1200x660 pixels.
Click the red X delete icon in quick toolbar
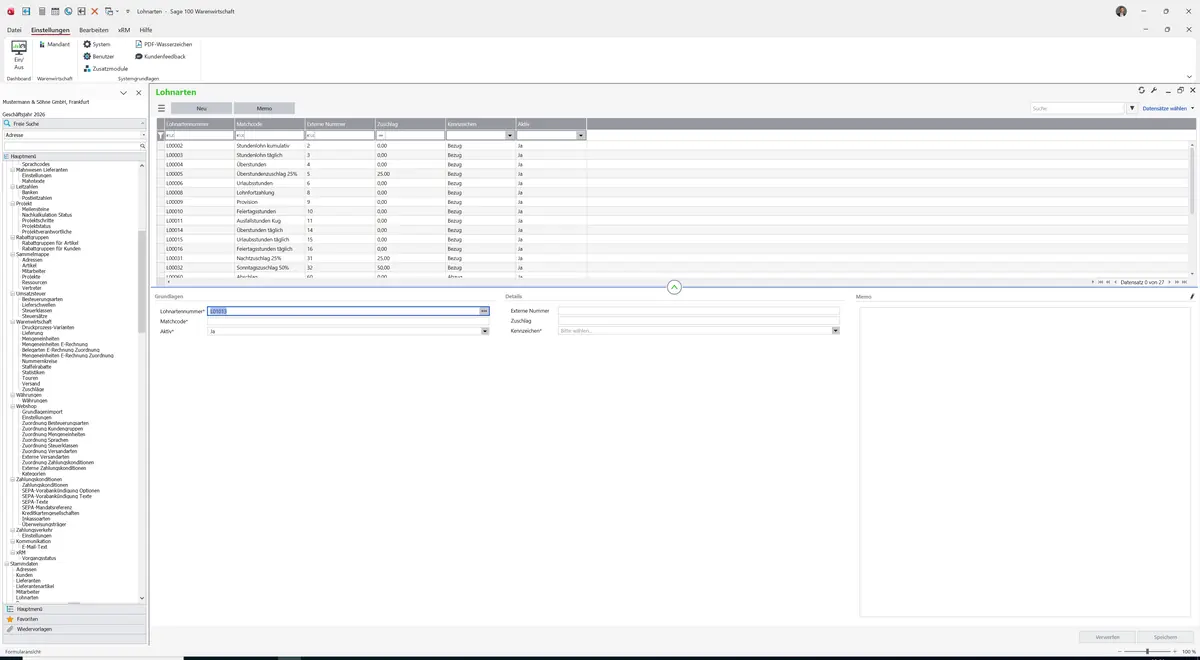click(94, 11)
